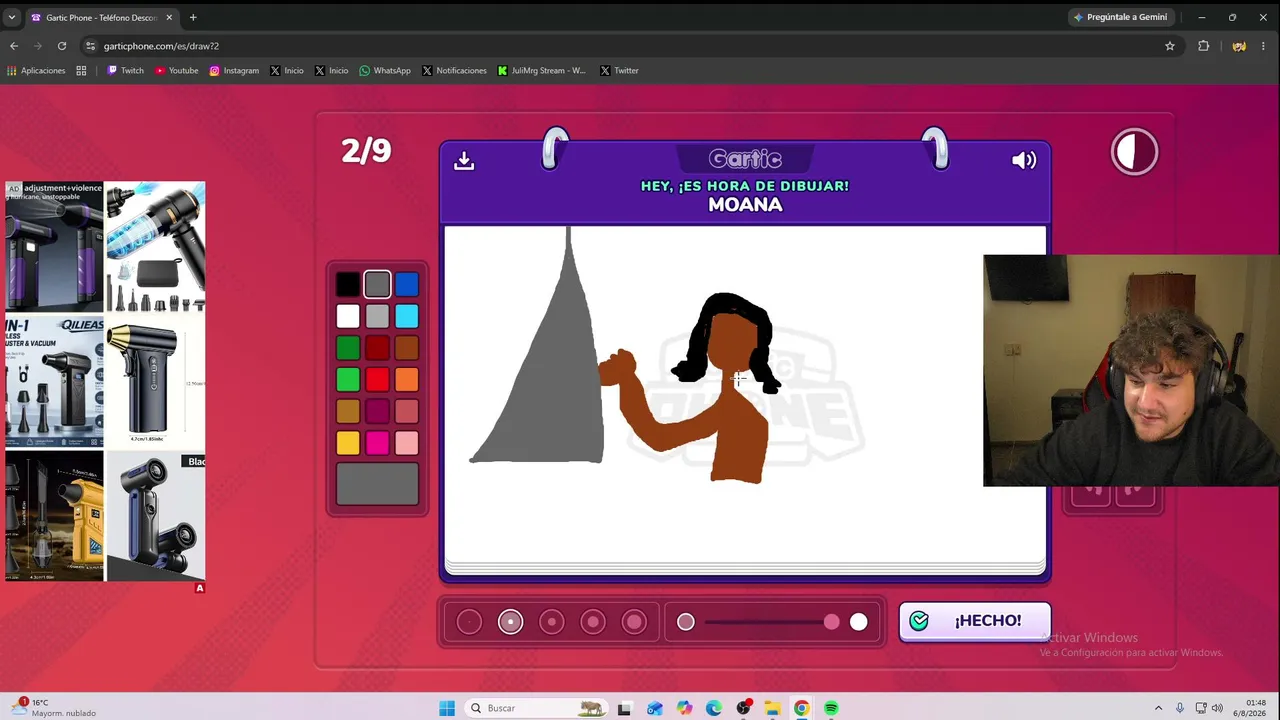Screen dimensions: 1280x720
Task: Open the QILIEAS duster and vacuum ad
Action: pos(54,381)
